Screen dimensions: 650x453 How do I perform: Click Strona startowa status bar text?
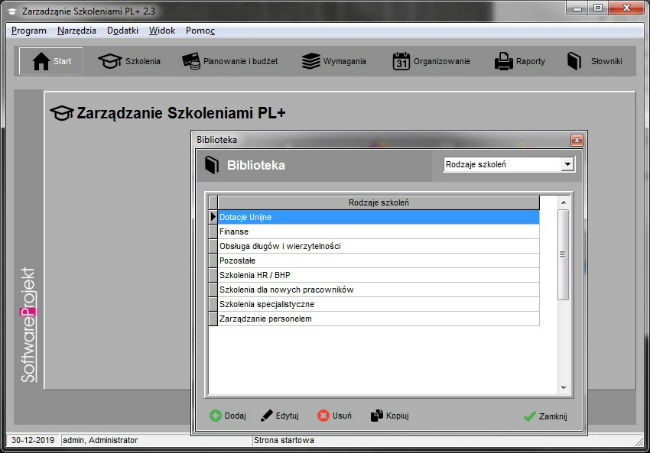coord(284,440)
